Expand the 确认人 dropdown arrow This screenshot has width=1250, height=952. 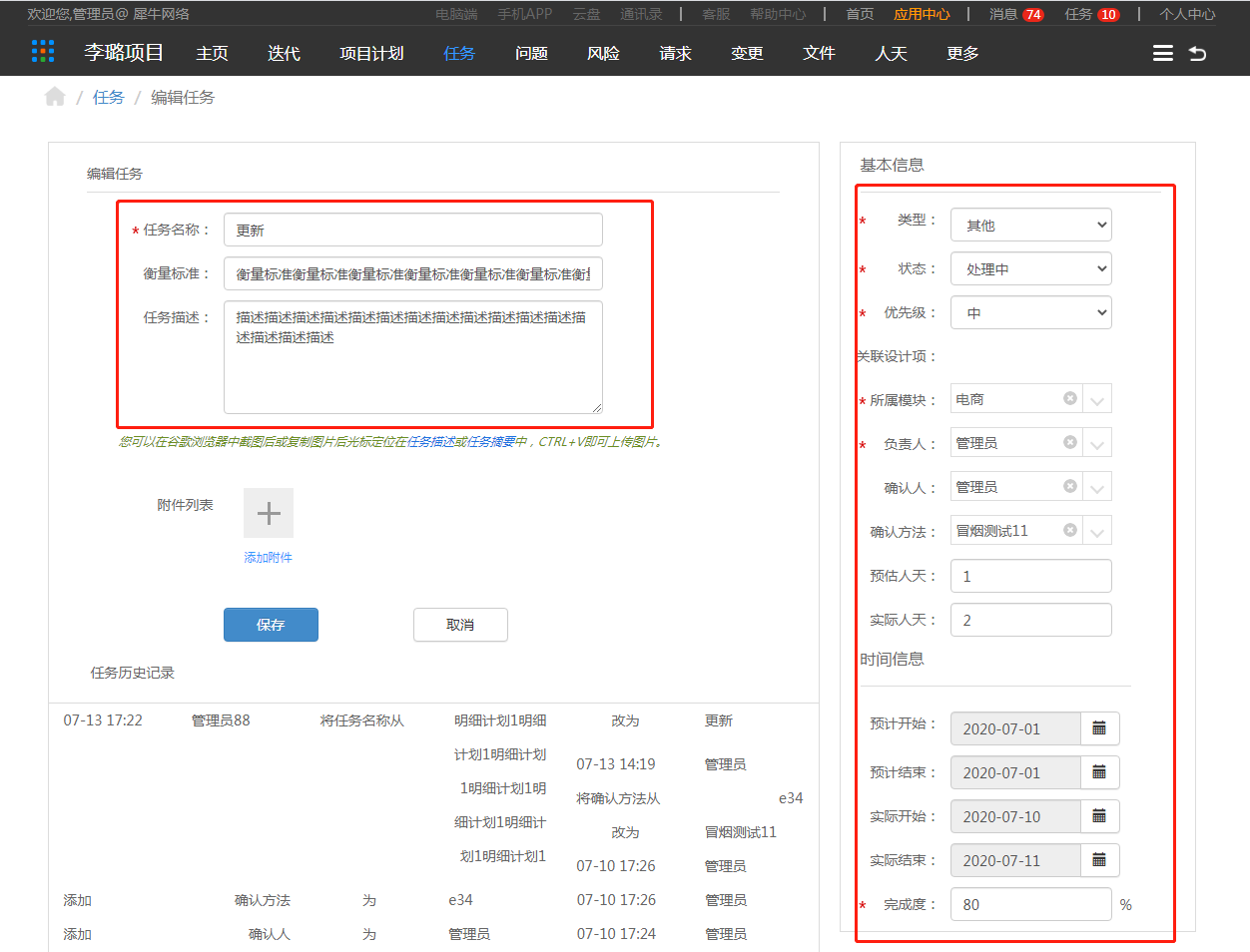coord(1097,488)
